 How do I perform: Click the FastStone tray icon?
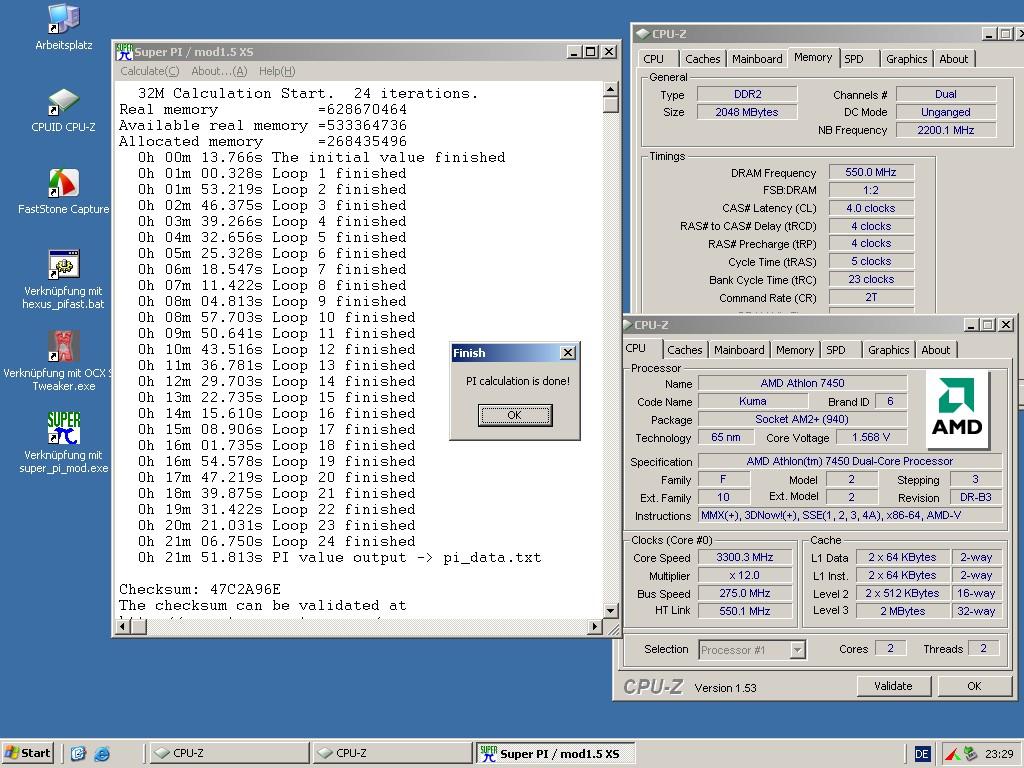[x=952, y=754]
